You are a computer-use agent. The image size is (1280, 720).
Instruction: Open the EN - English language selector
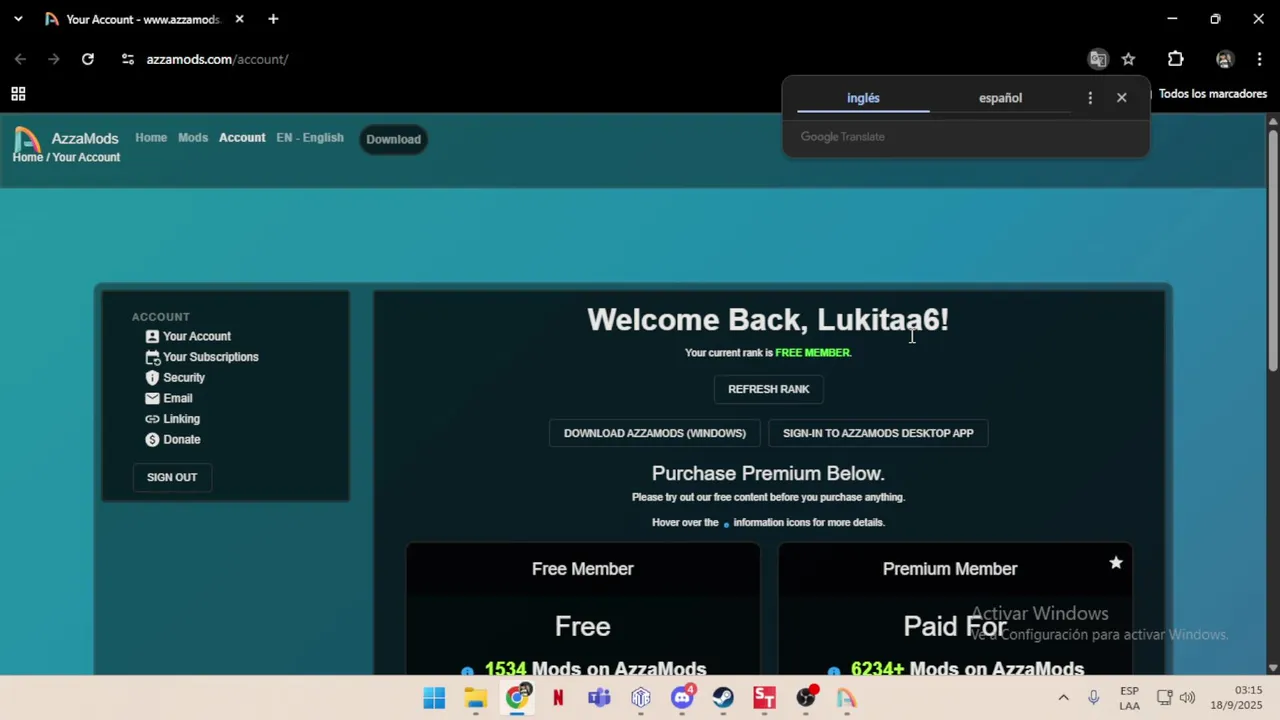click(310, 138)
